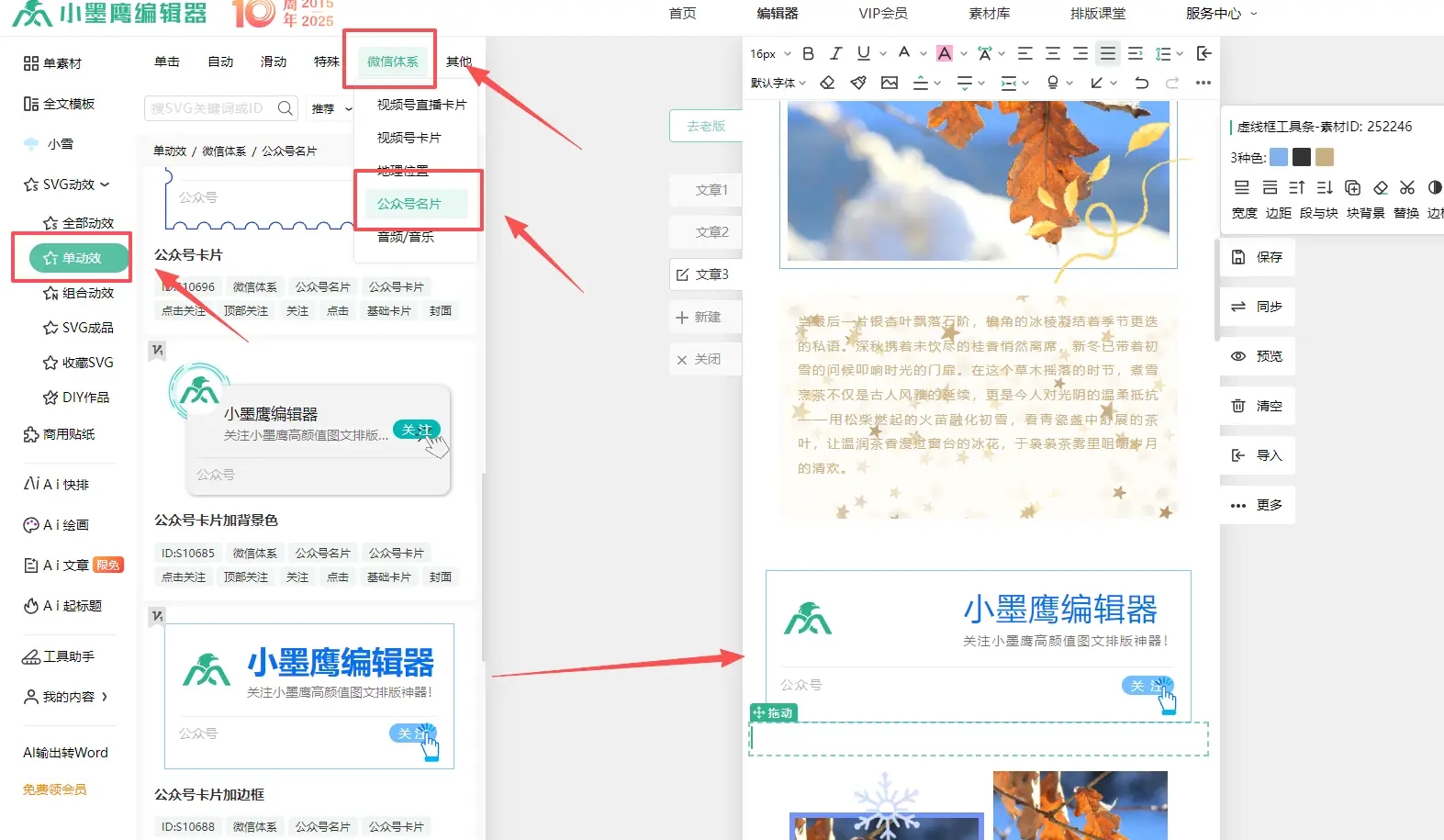Choose 视频号直播卡片 from the menu
Viewport: 1444px width, 840px height.
[x=421, y=105]
